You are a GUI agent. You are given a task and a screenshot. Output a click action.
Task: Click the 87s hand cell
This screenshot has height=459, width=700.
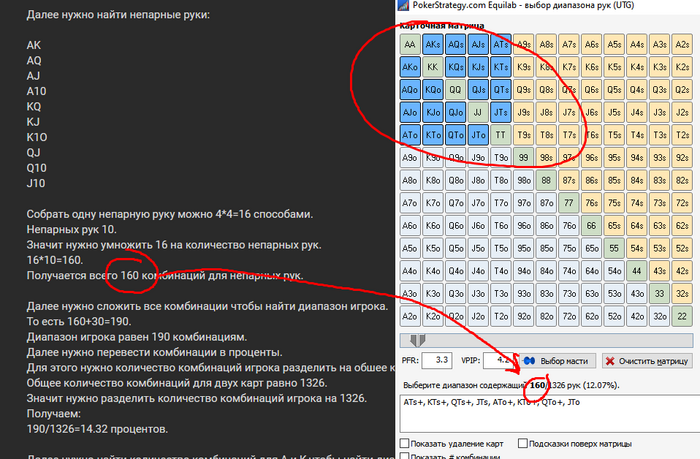point(569,180)
